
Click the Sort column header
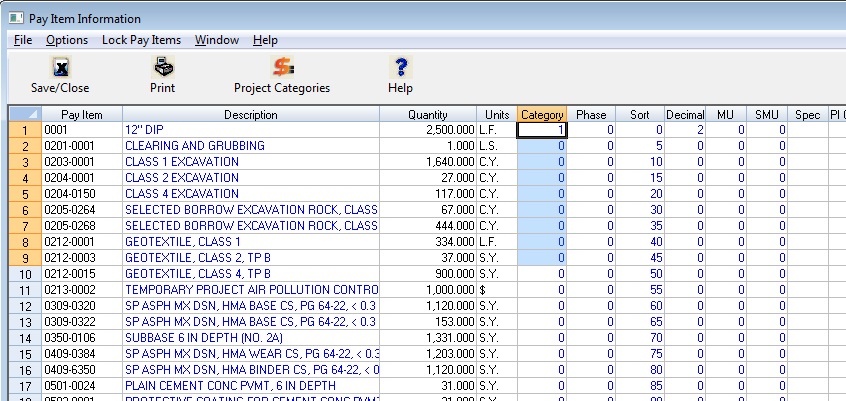(x=640, y=114)
